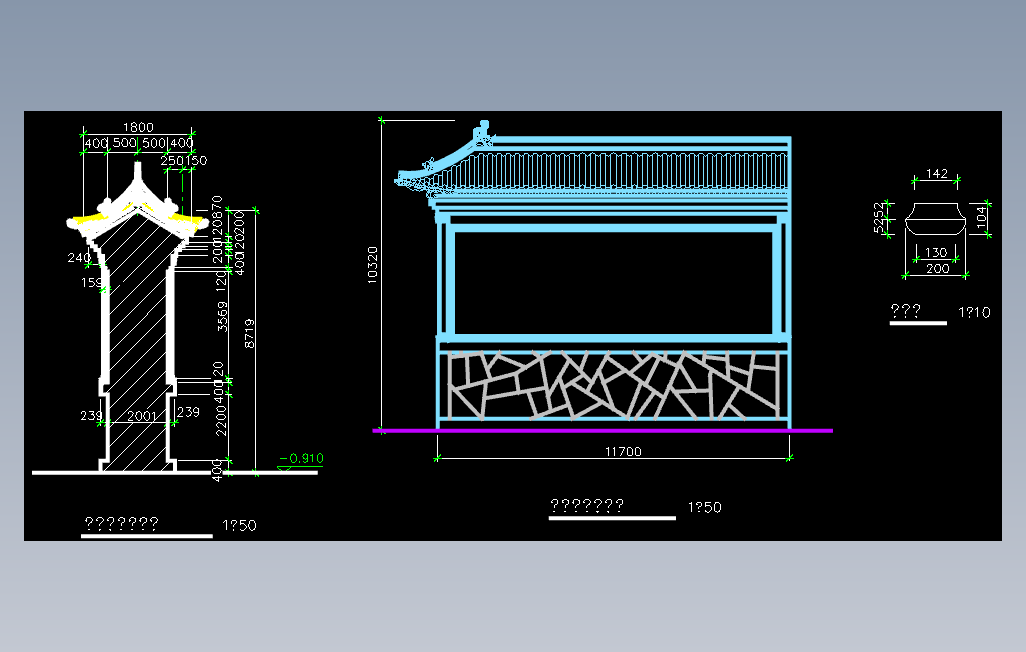Click the 130 dimension in the detail
This screenshot has height=652, width=1026.
tap(936, 252)
